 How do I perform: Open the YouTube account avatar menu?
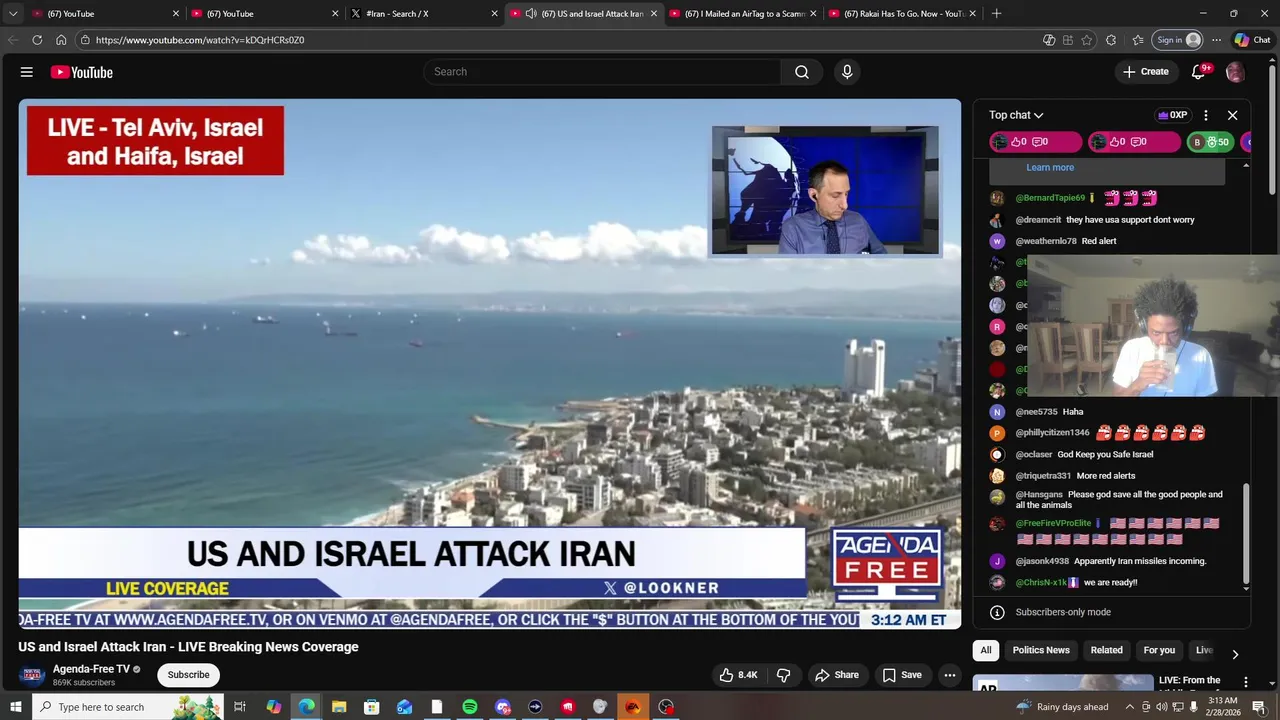(1235, 72)
